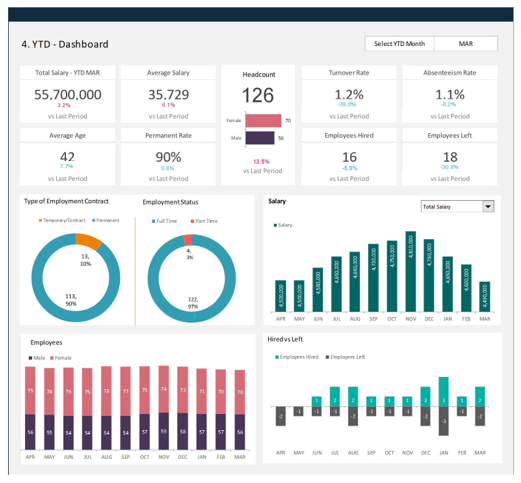Click the AUG hired bar
The height and width of the screenshot is (483, 521).
[353, 397]
